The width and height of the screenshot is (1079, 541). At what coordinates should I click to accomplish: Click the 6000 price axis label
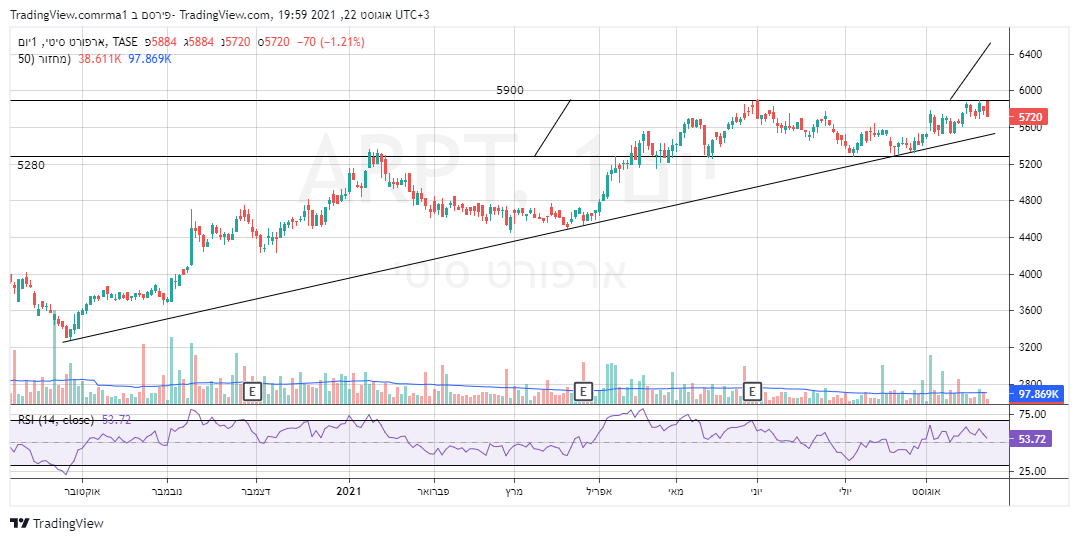[x=1030, y=90]
